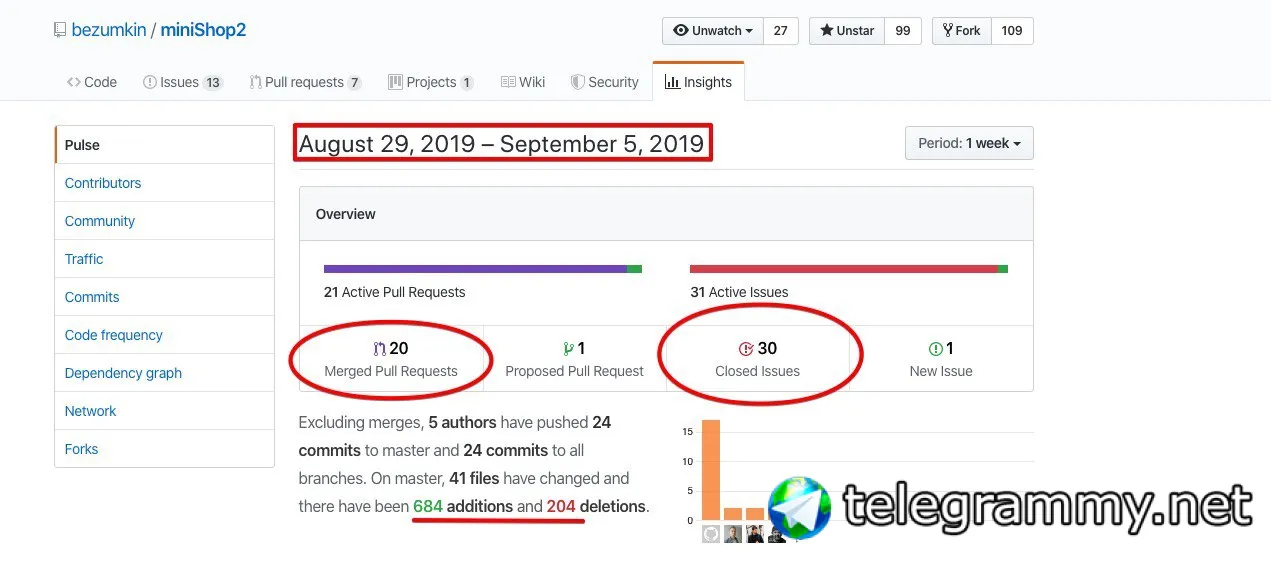This screenshot has width=1271, height=568.
Task: Click the Overview heading
Action: click(346, 214)
